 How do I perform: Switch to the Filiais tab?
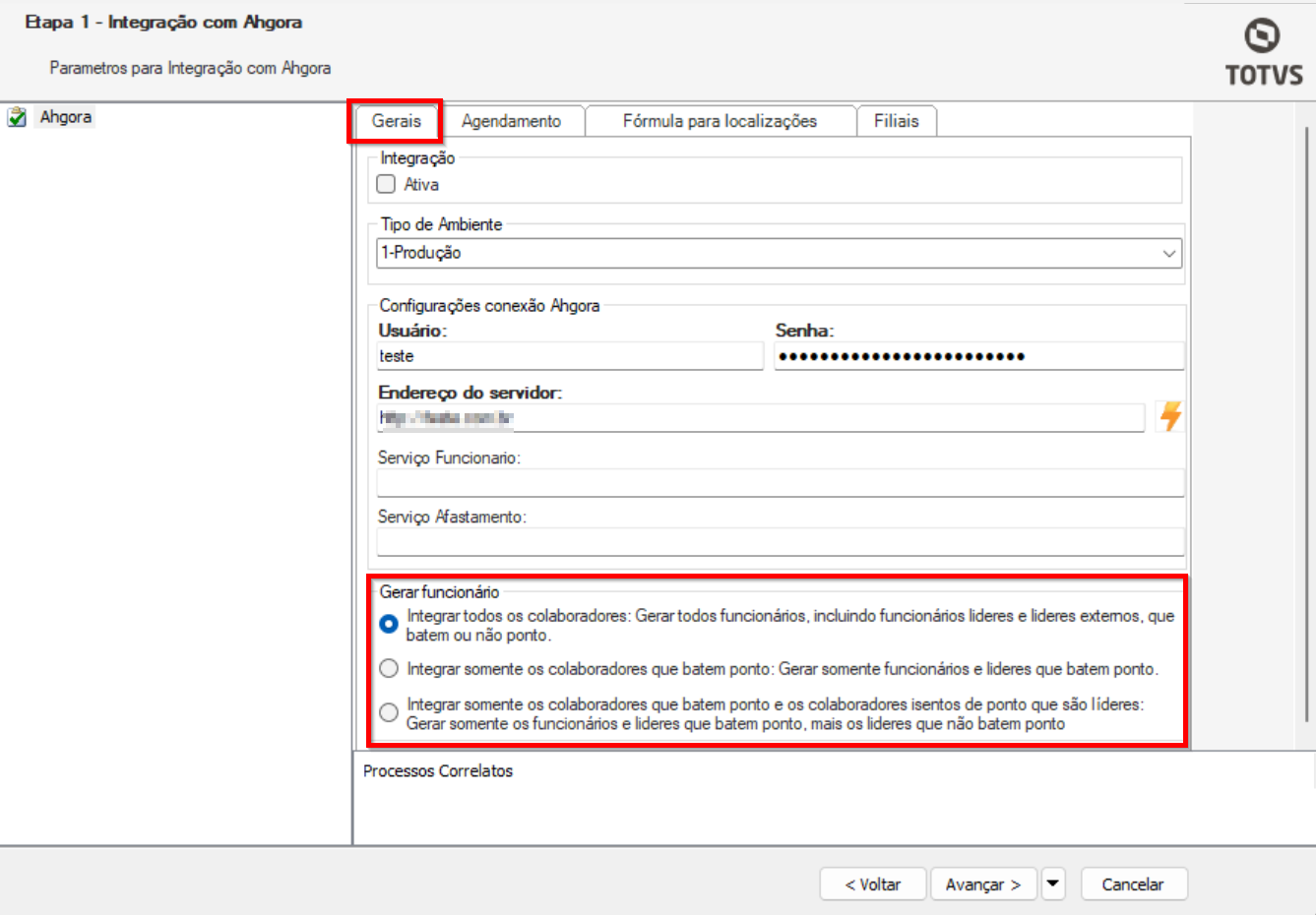pyautogui.click(x=896, y=121)
